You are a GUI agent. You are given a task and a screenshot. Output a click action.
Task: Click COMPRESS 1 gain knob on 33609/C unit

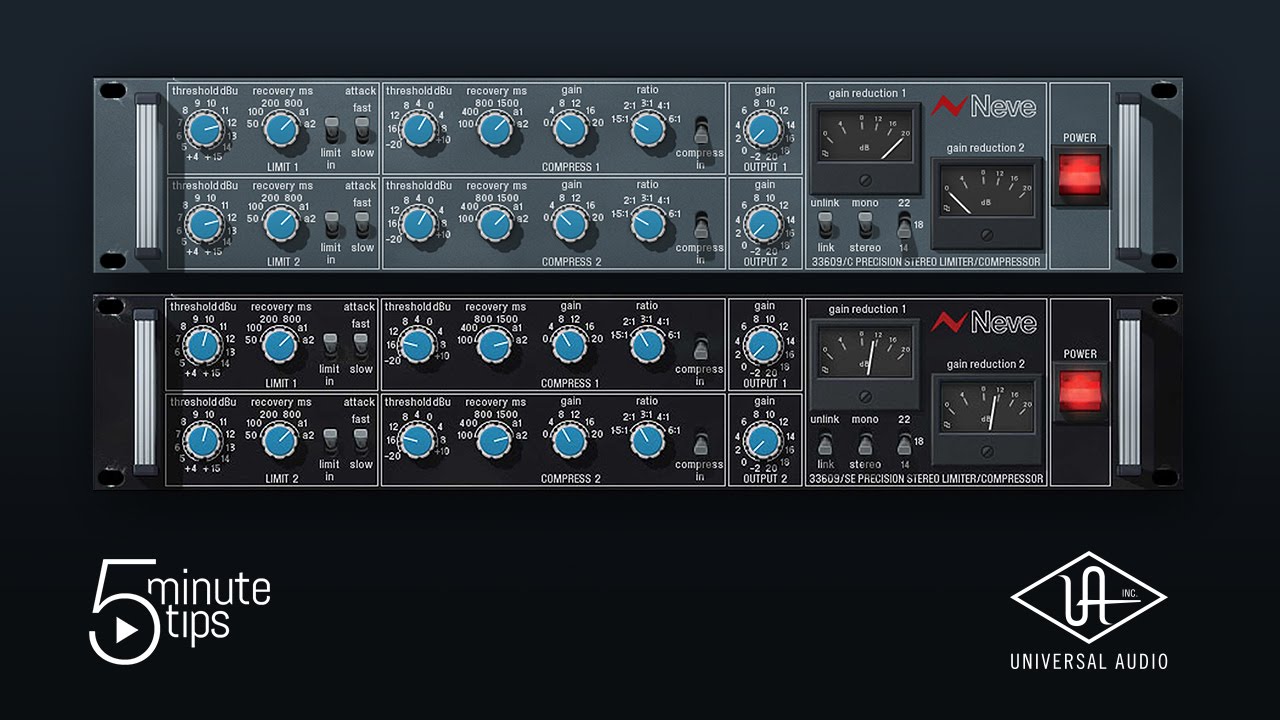tap(570, 128)
